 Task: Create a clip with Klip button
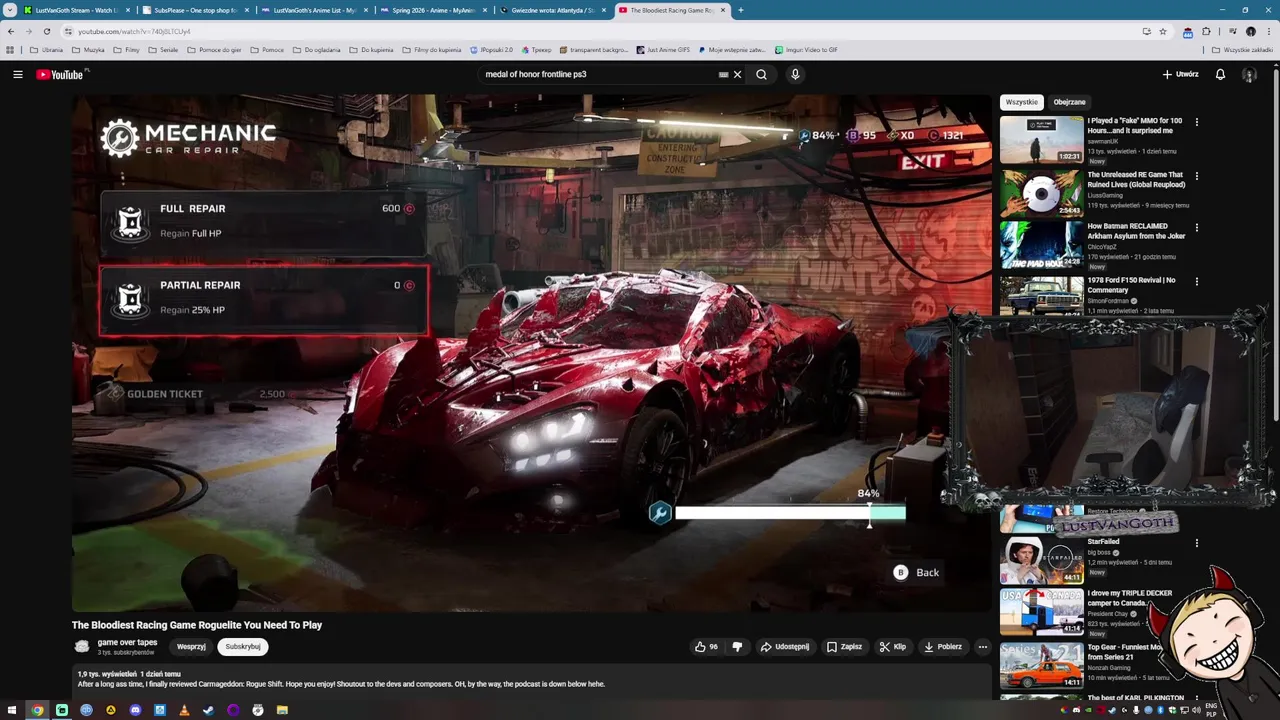[x=892, y=647]
